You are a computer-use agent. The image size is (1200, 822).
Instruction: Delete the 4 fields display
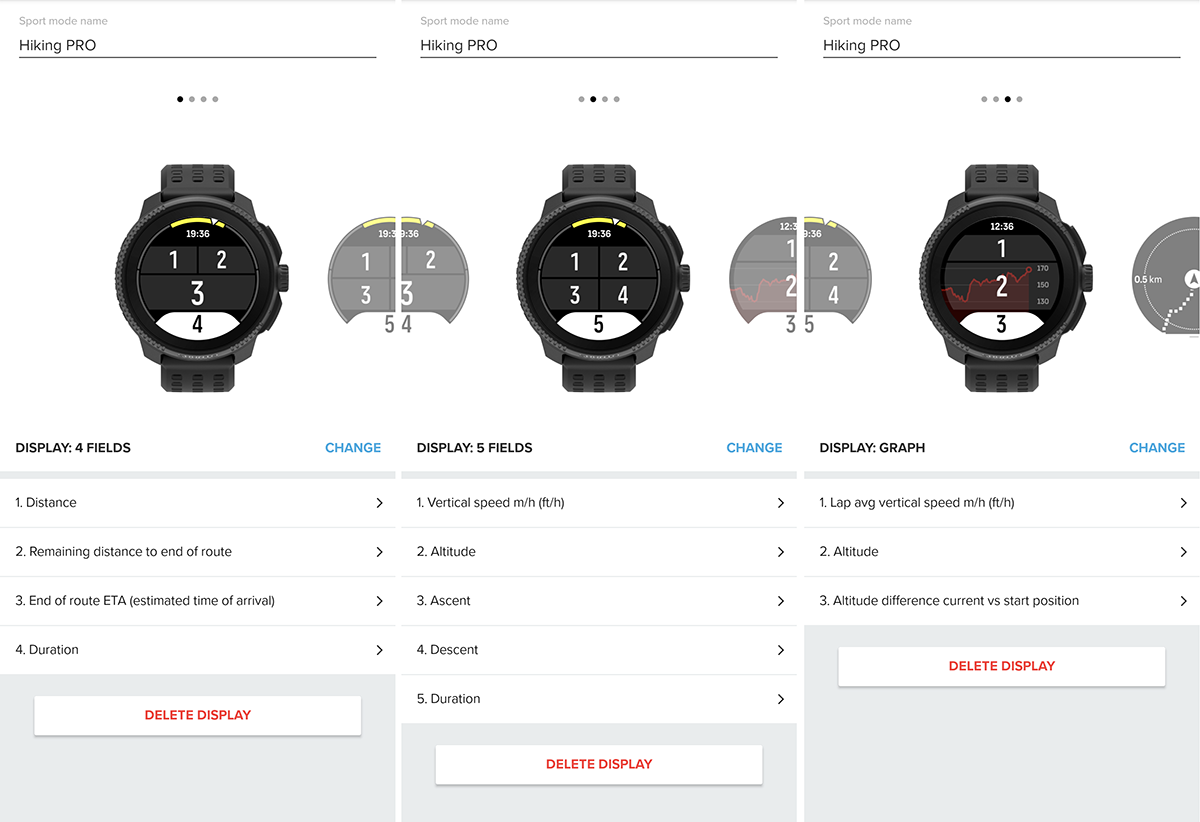198,715
